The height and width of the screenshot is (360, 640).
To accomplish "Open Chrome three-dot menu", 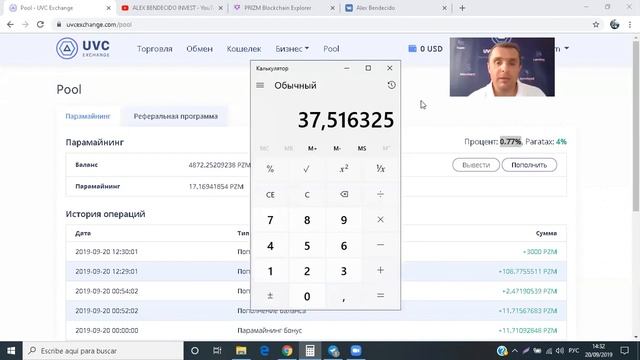I will click(630, 24).
